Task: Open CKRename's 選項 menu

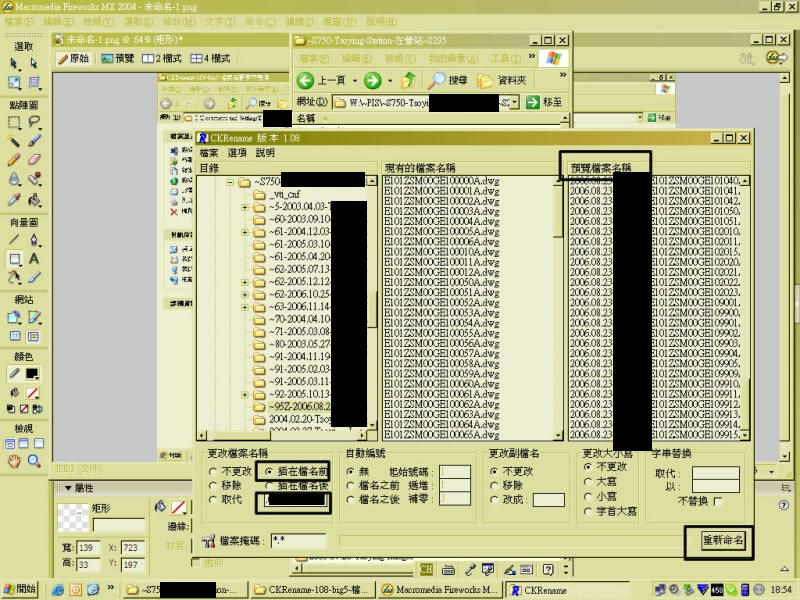Action: click(237, 153)
